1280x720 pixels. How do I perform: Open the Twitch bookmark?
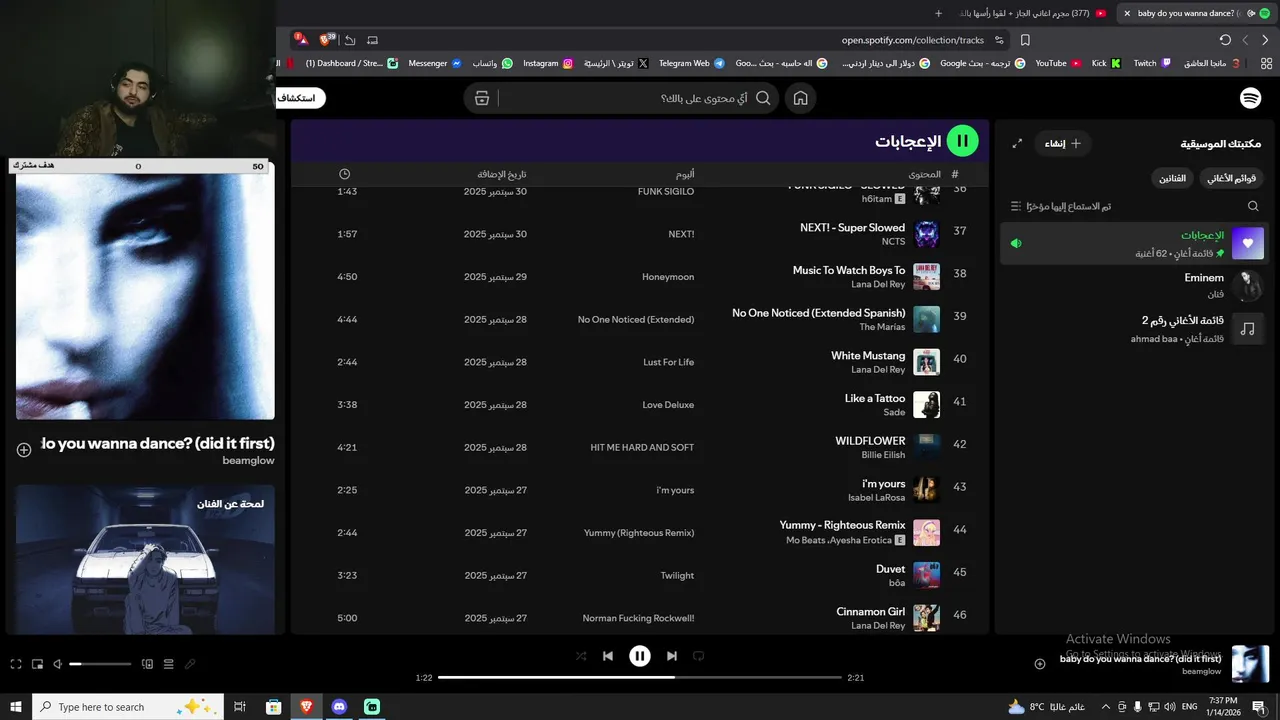[x=1152, y=63]
